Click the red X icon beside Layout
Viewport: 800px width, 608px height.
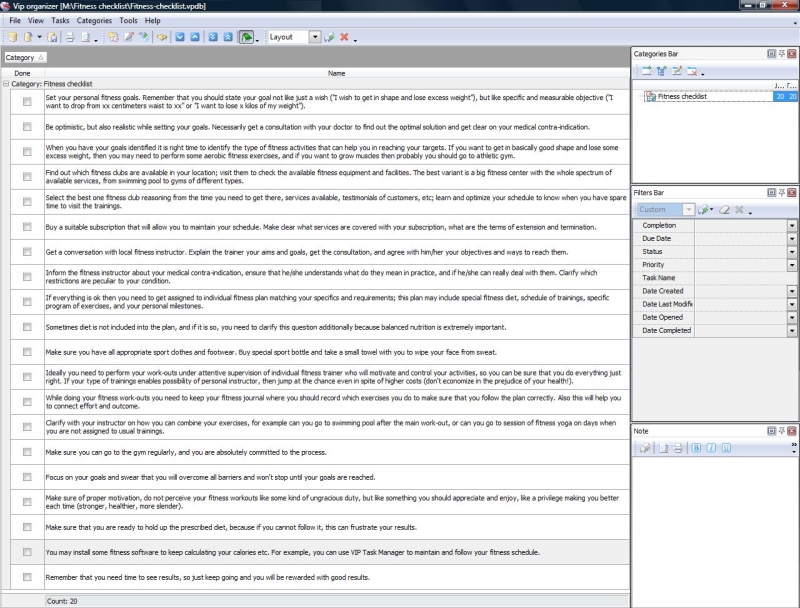[x=344, y=37]
